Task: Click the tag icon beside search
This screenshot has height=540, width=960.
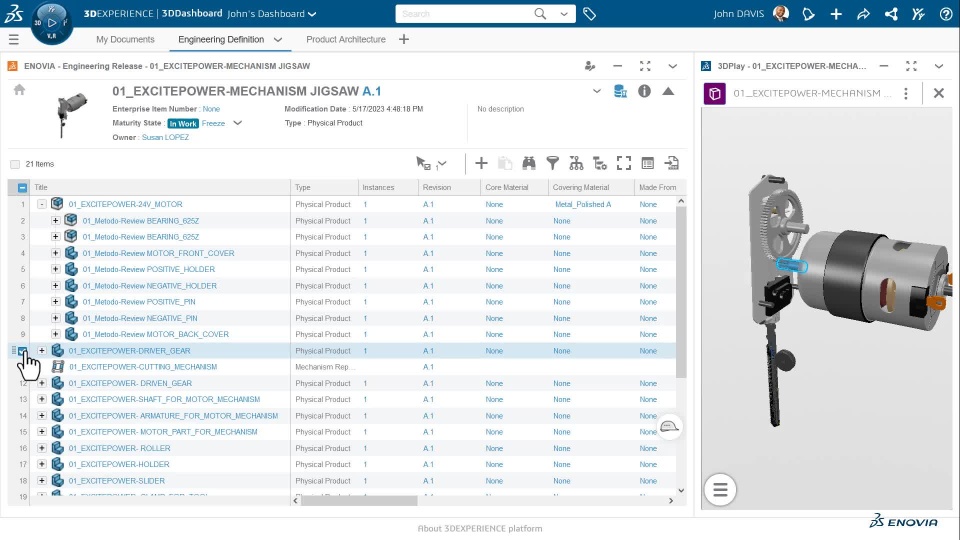Action: click(x=589, y=13)
